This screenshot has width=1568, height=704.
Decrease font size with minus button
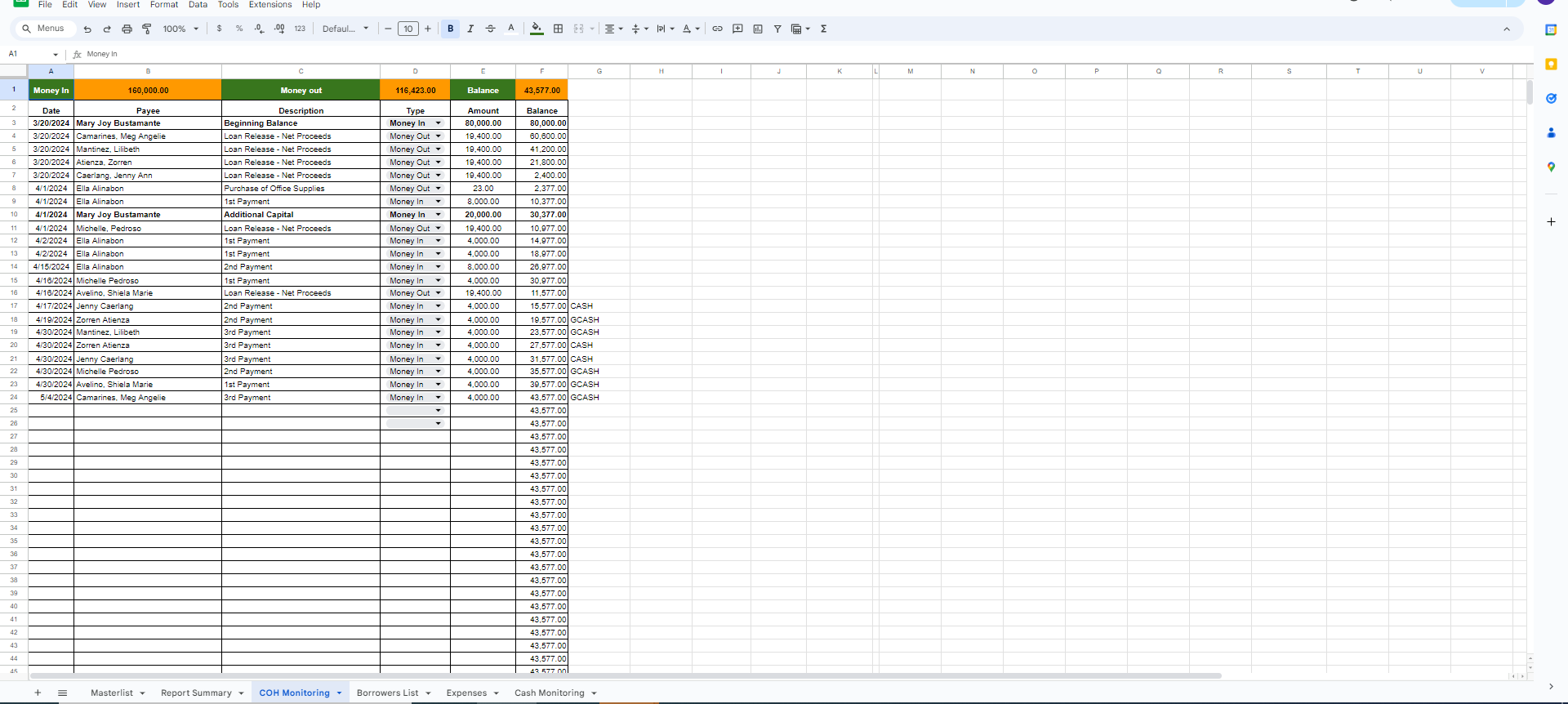coord(388,29)
